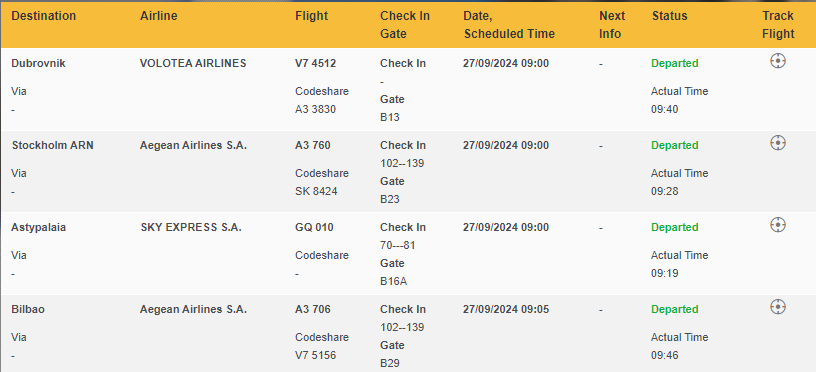Select the Destination column header

point(44,16)
